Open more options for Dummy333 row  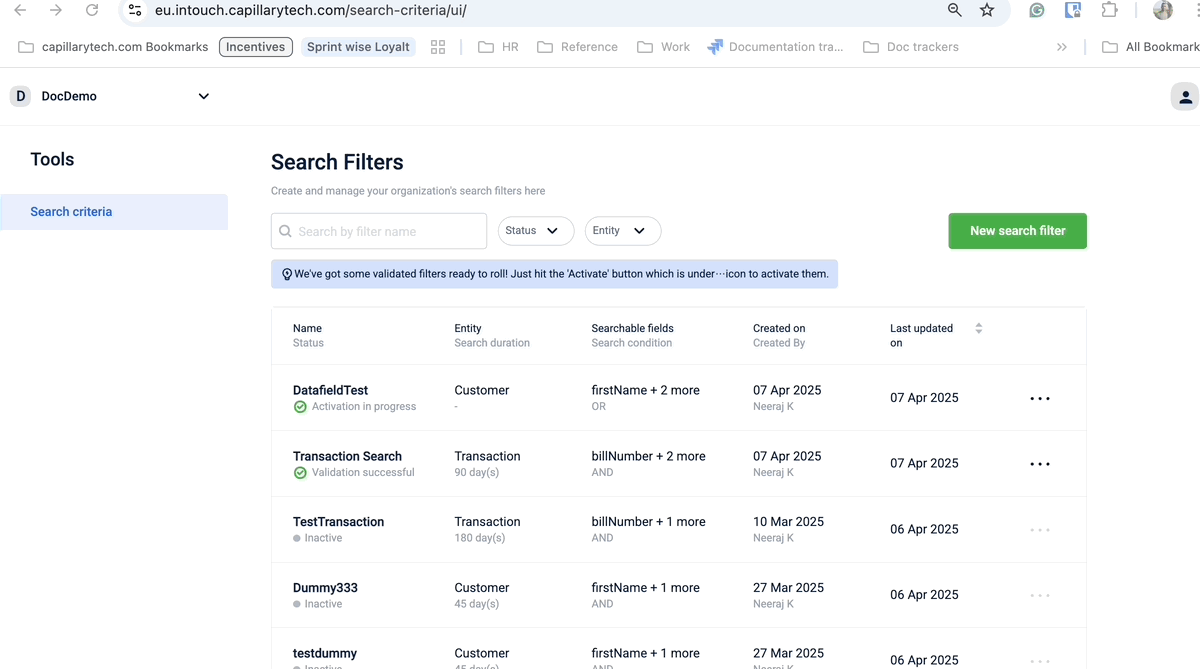click(1040, 595)
